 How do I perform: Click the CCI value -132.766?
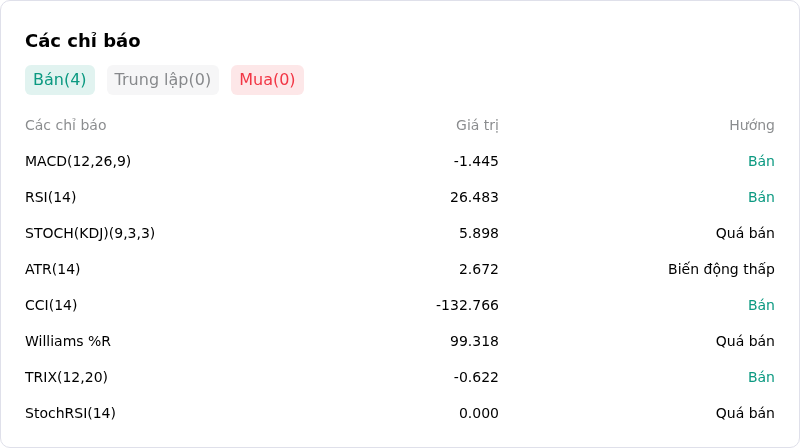click(x=467, y=305)
